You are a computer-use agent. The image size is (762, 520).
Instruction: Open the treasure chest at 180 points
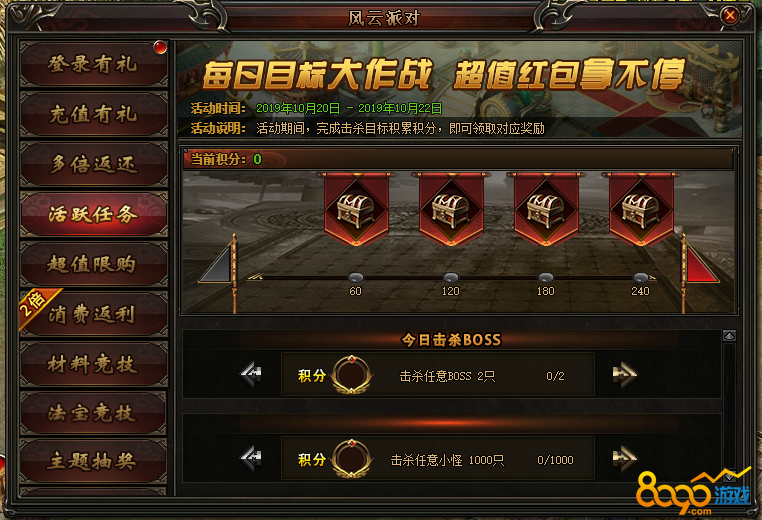(x=546, y=210)
